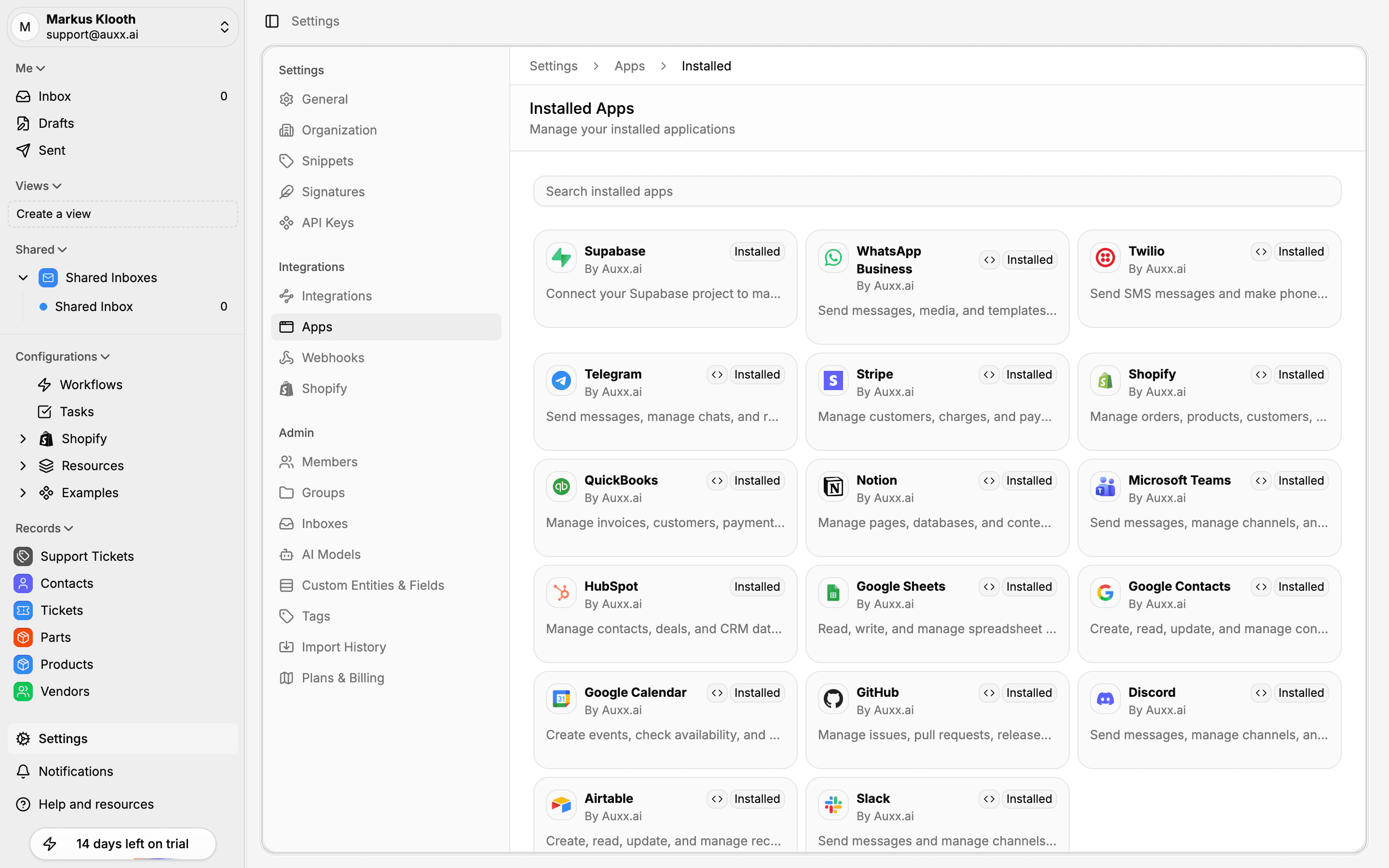
Task: Click the code icon on Slack card
Action: (x=989, y=800)
